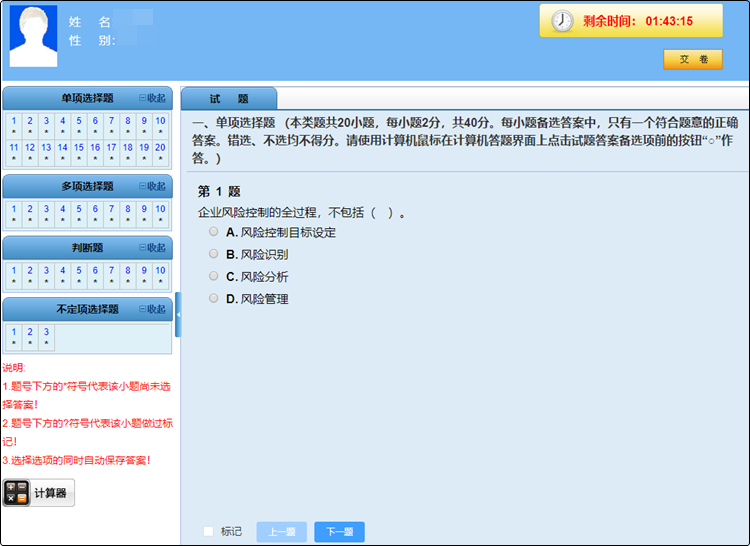Select option B 风险识别
The height and width of the screenshot is (546, 750).
(213, 254)
